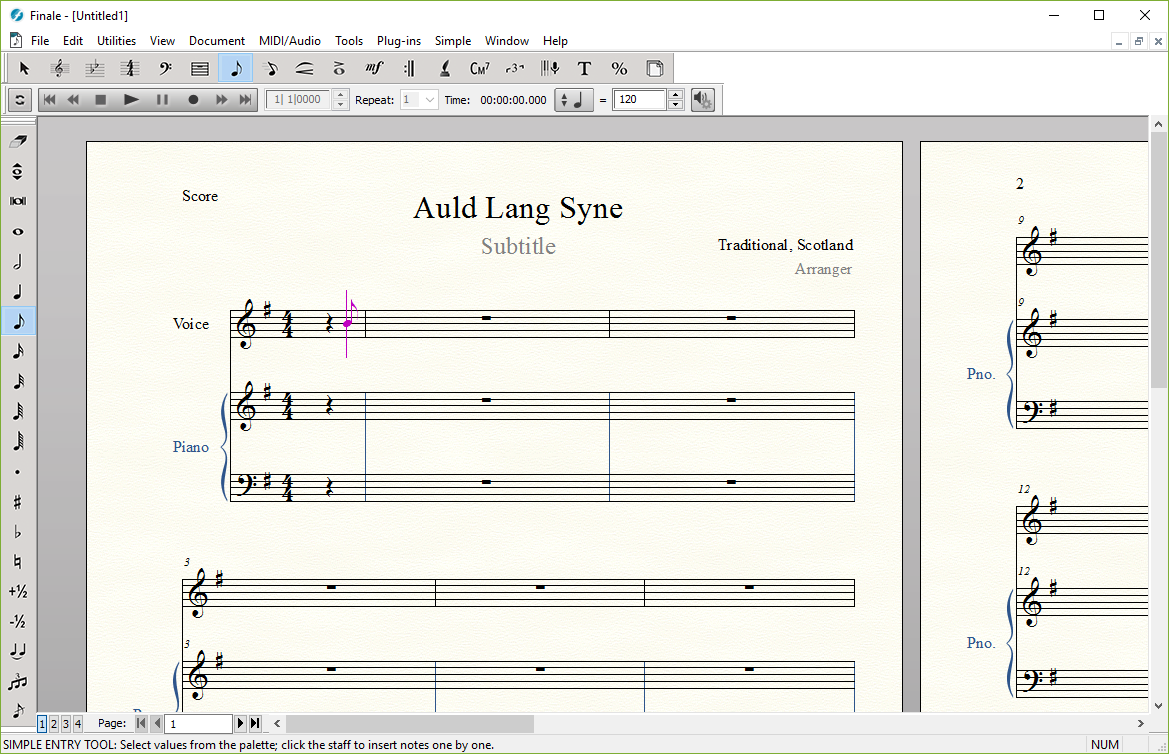This screenshot has height=754, width=1169.
Task: Open the tempo beat unit selector
Action: 573,99
